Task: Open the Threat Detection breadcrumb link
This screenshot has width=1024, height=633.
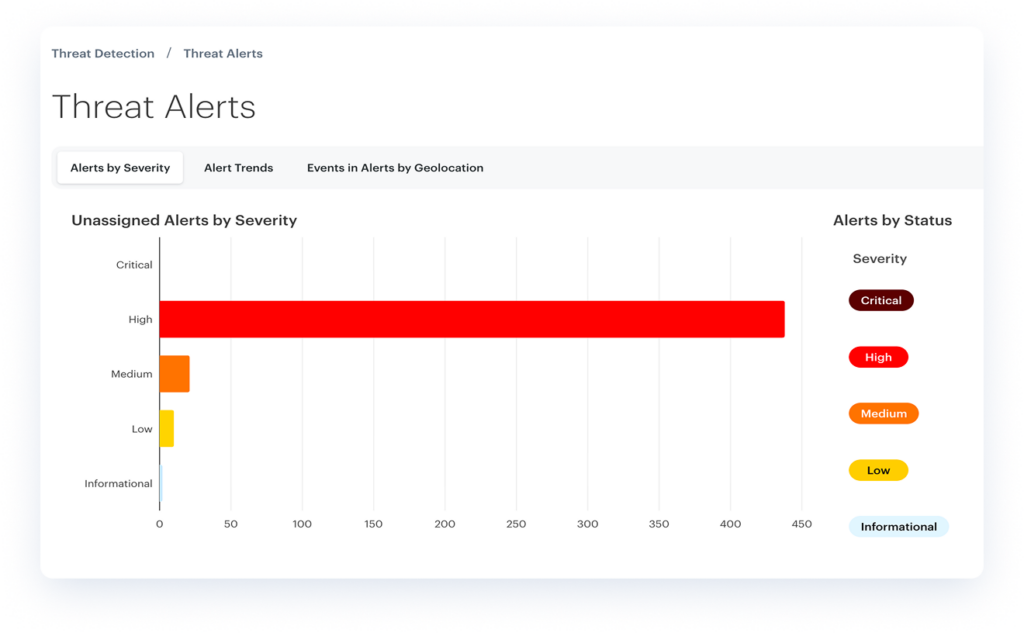Action: [103, 54]
